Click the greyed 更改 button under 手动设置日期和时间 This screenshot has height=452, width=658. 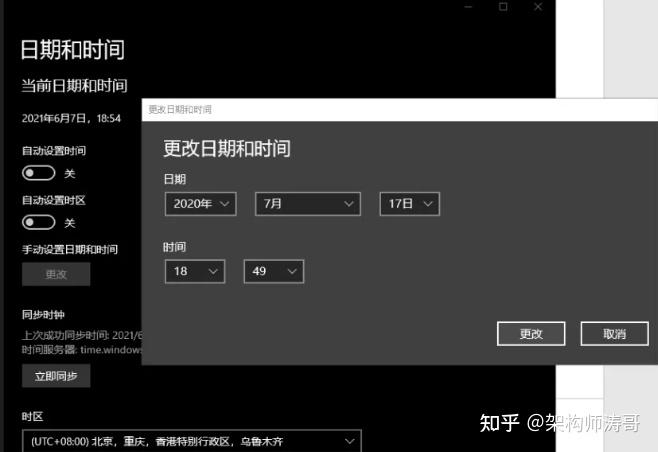click(x=56, y=274)
